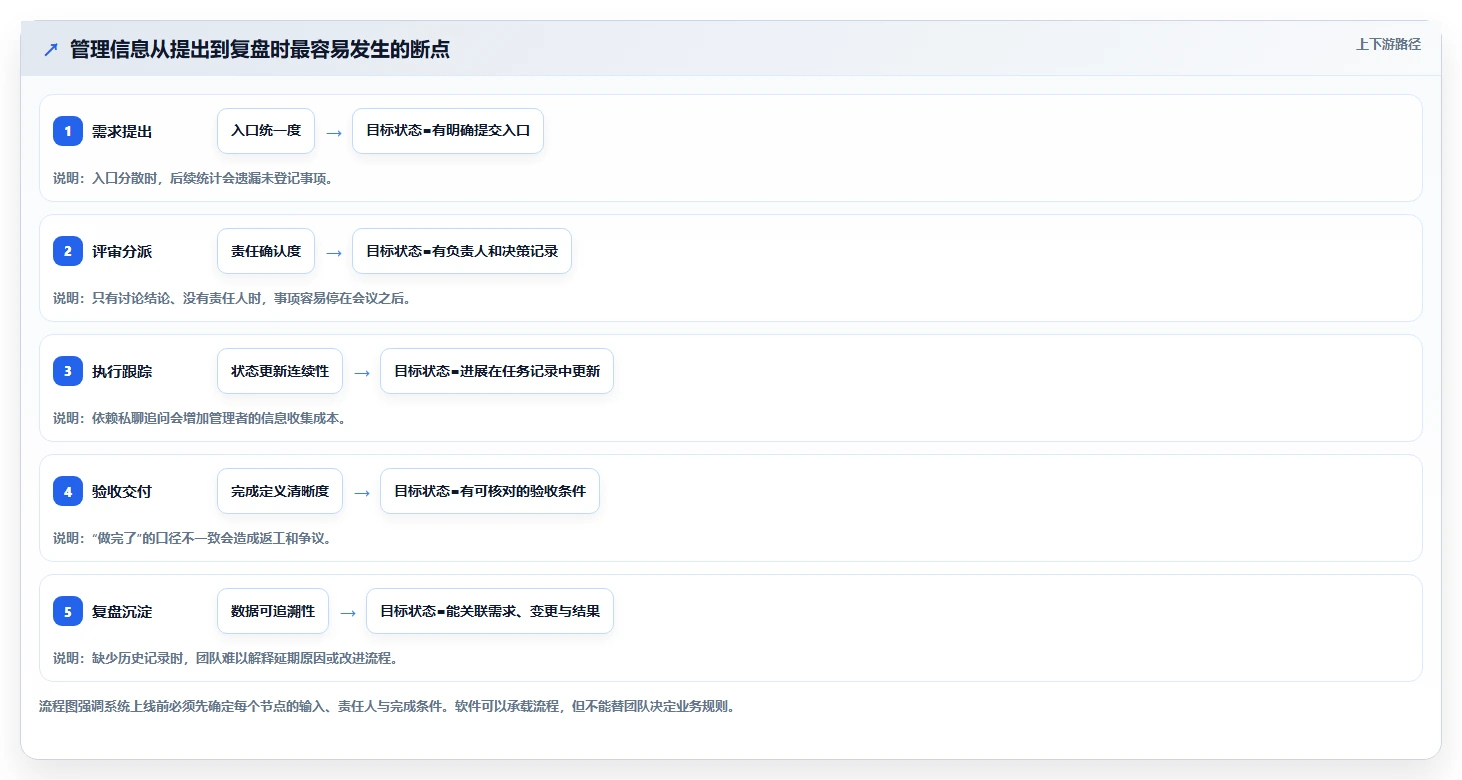This screenshot has width=1462, height=780.
Task: Click the note about 只有讨论结论、没有责任人时
Action: click(232, 298)
